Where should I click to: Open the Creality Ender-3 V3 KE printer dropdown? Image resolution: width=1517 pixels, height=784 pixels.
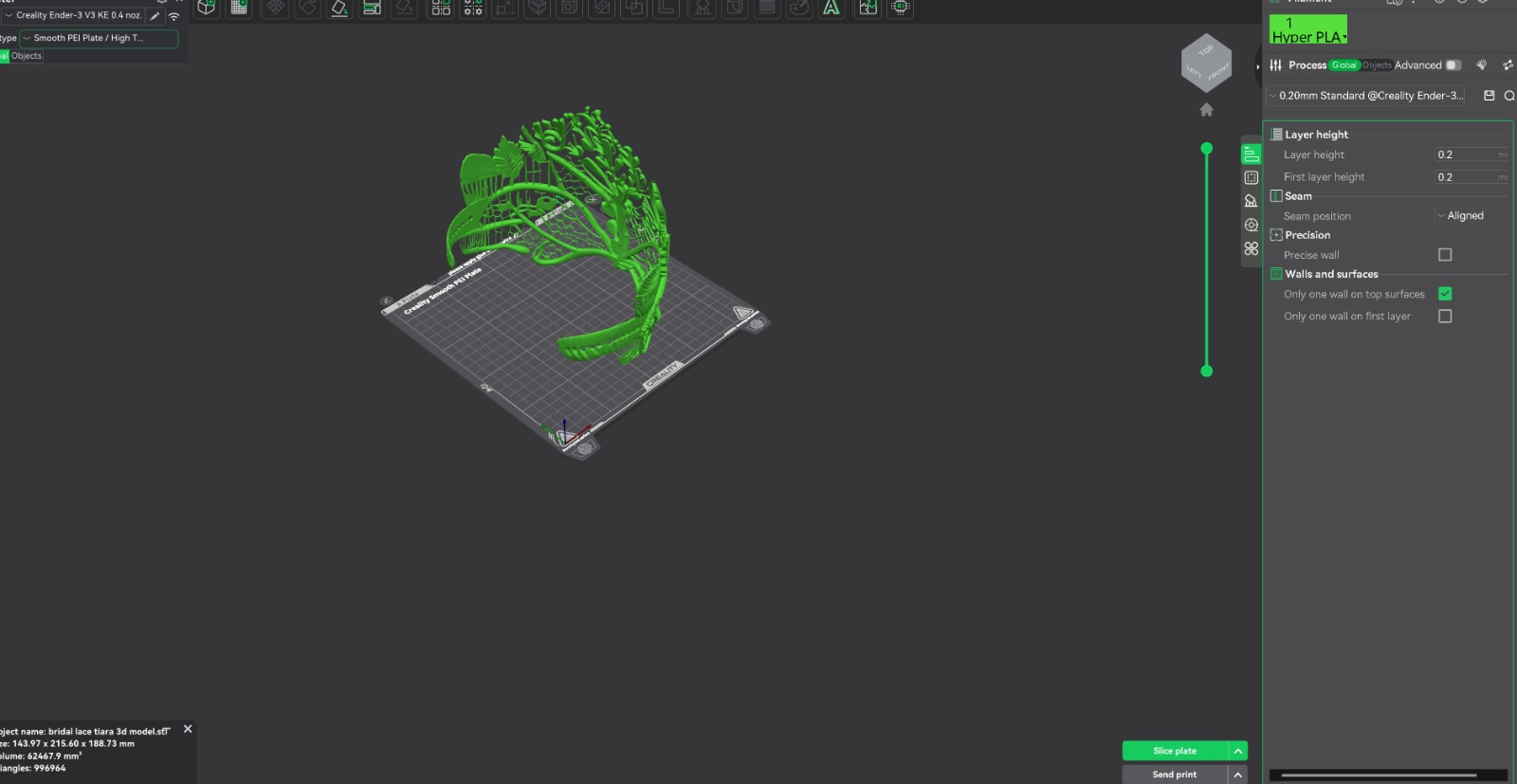(74, 15)
